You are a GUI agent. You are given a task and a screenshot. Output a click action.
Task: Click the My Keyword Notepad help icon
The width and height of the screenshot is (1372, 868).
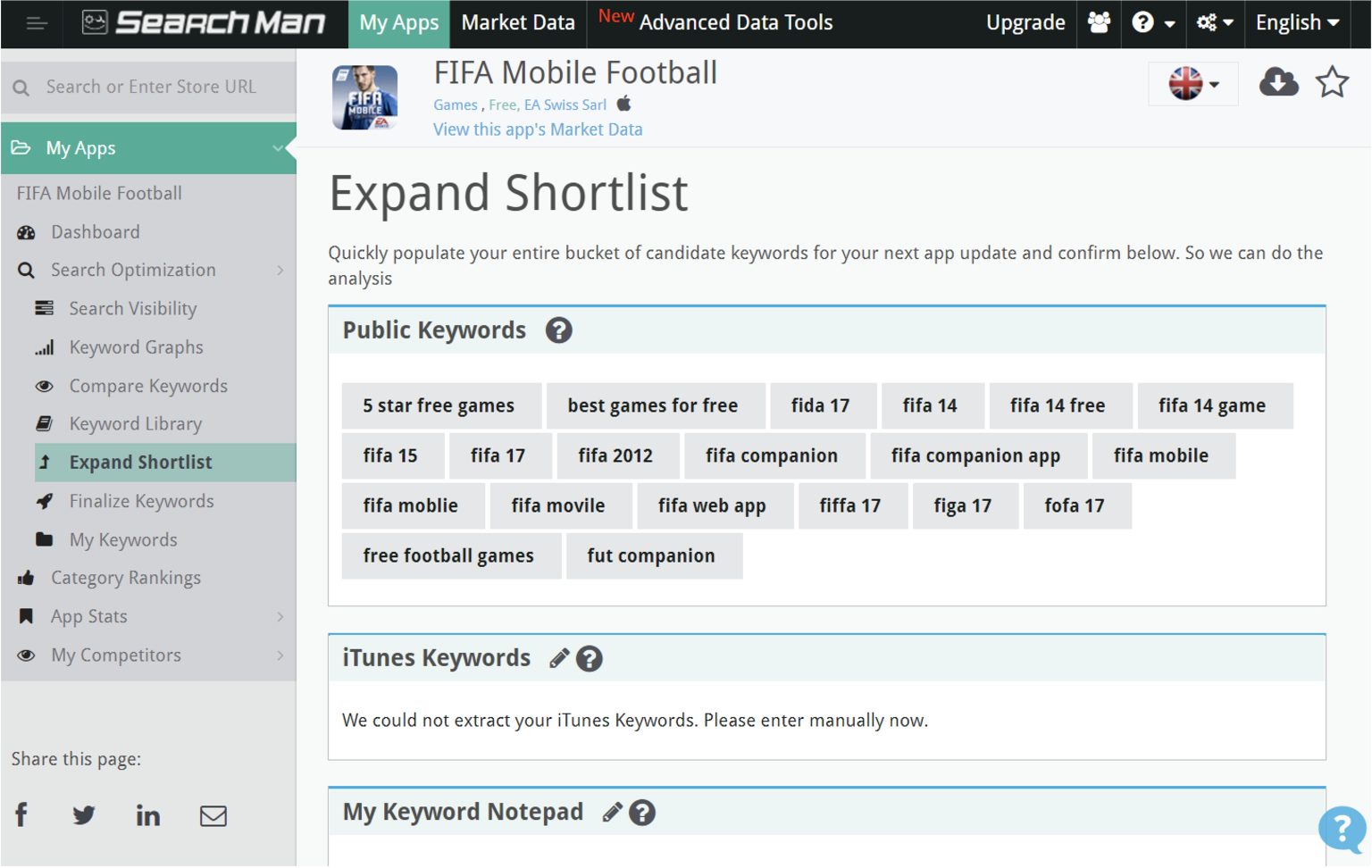642,813
